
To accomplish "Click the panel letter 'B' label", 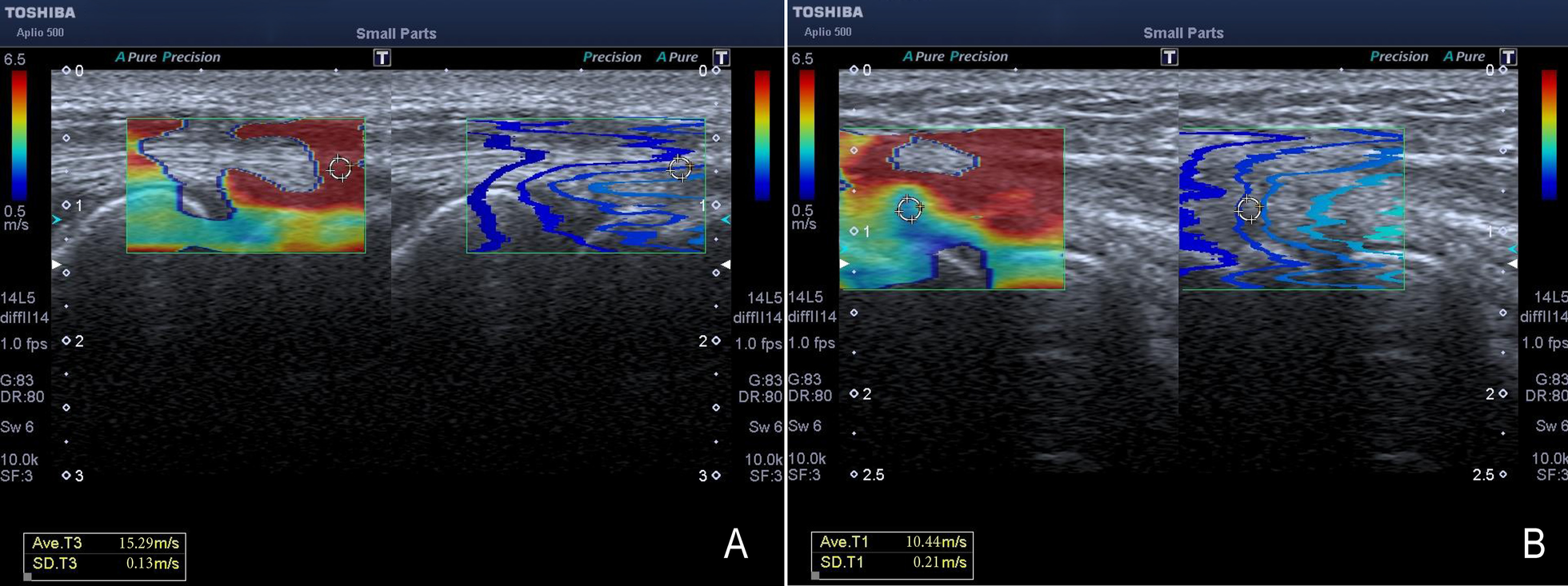I will tap(1534, 544).
